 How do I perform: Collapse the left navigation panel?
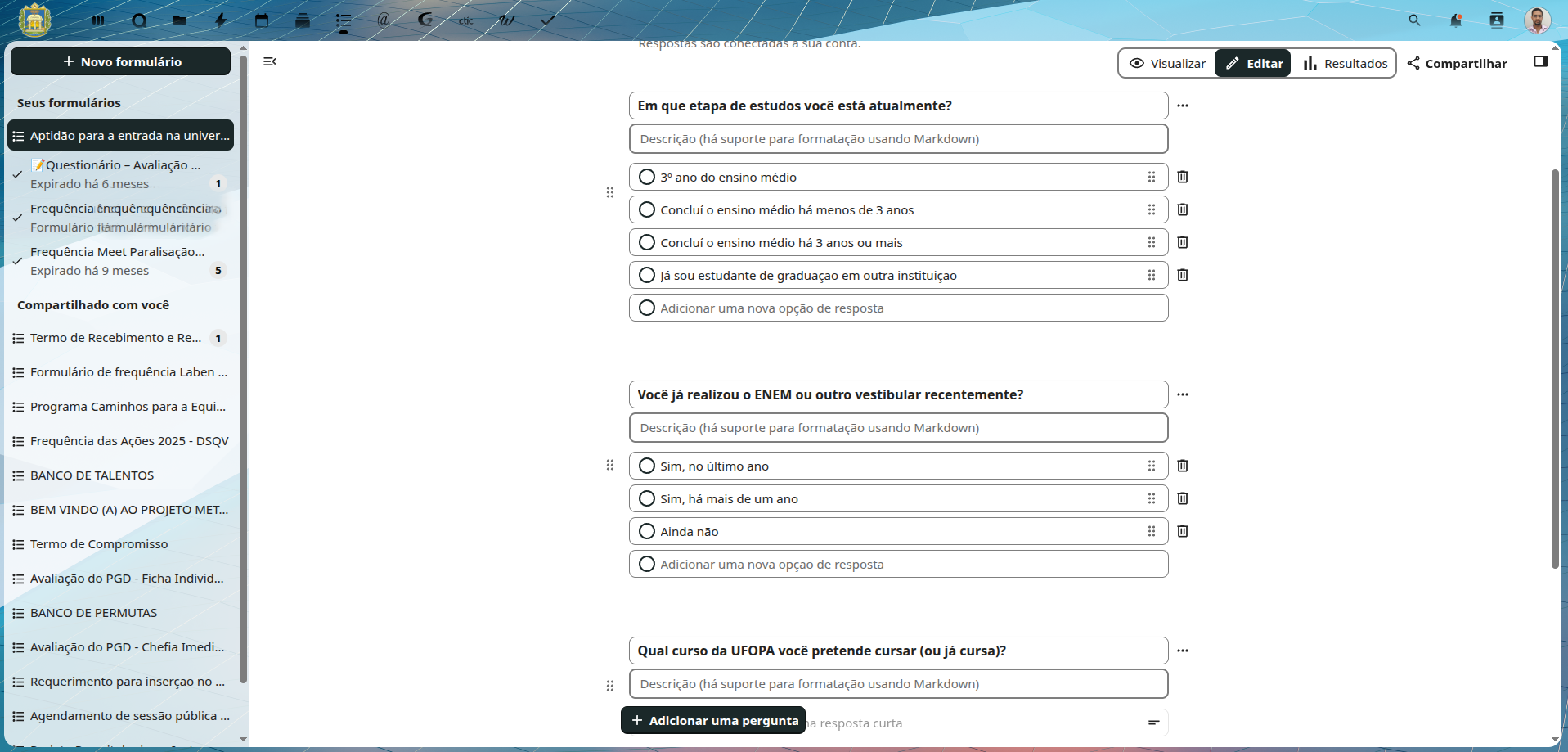pyautogui.click(x=270, y=61)
